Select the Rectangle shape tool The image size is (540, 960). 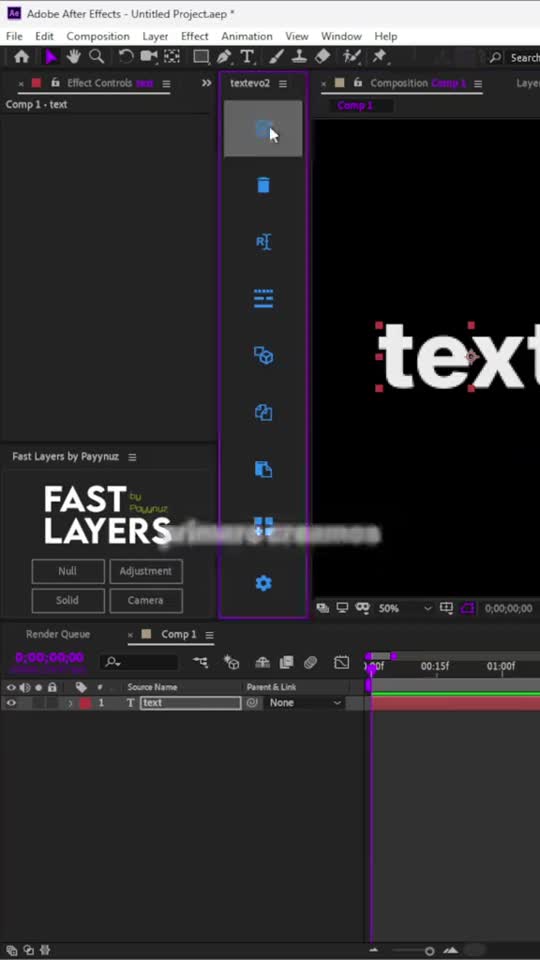point(201,57)
